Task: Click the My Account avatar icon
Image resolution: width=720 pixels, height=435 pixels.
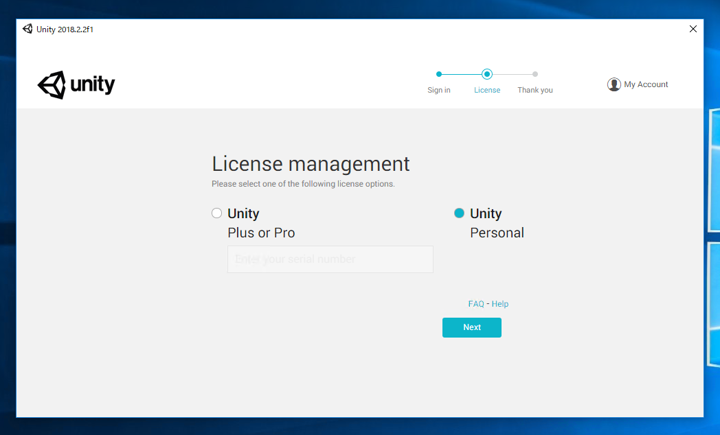Action: point(613,85)
